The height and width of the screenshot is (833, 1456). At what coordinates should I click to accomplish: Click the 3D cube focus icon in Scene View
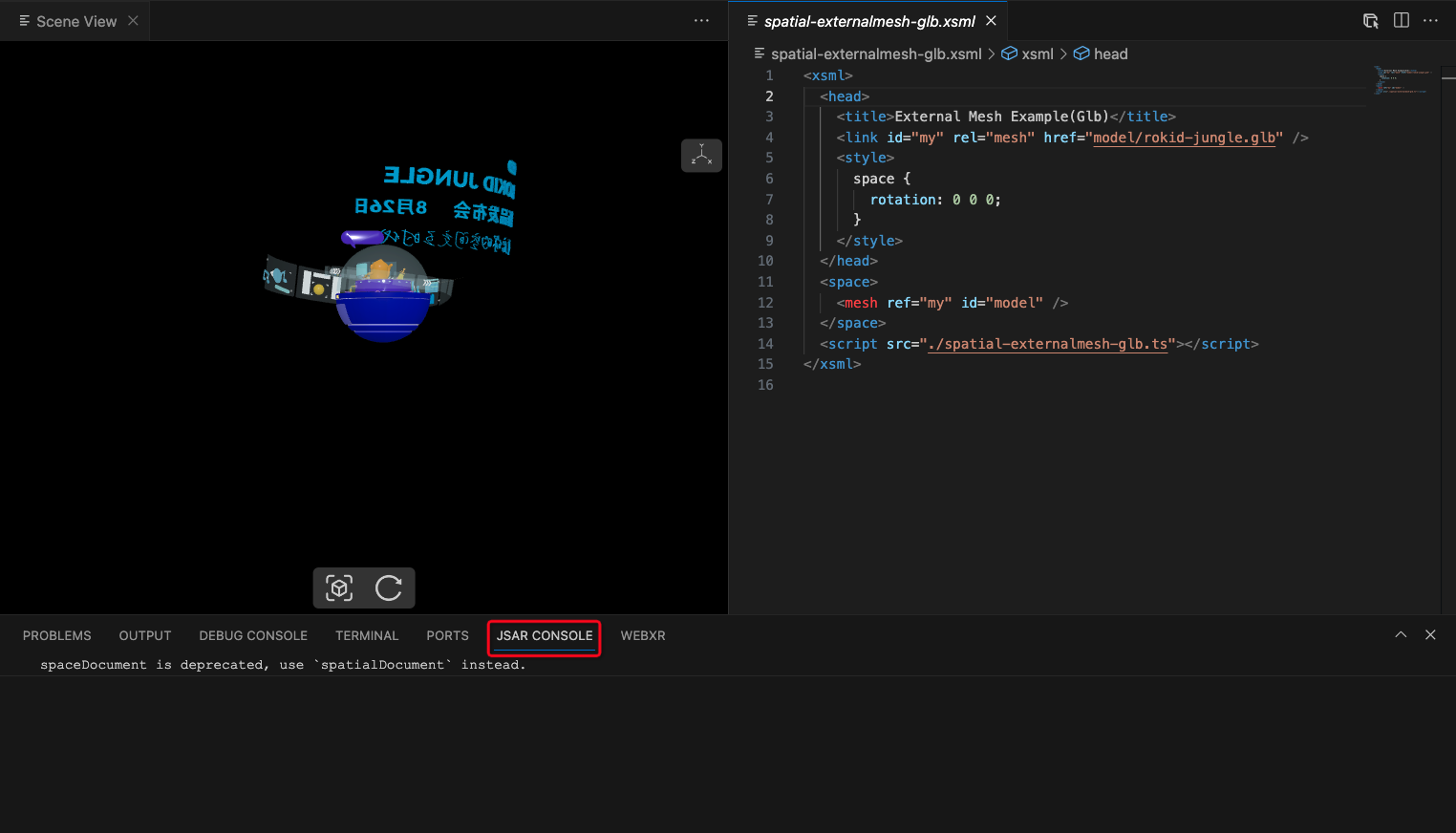339,587
